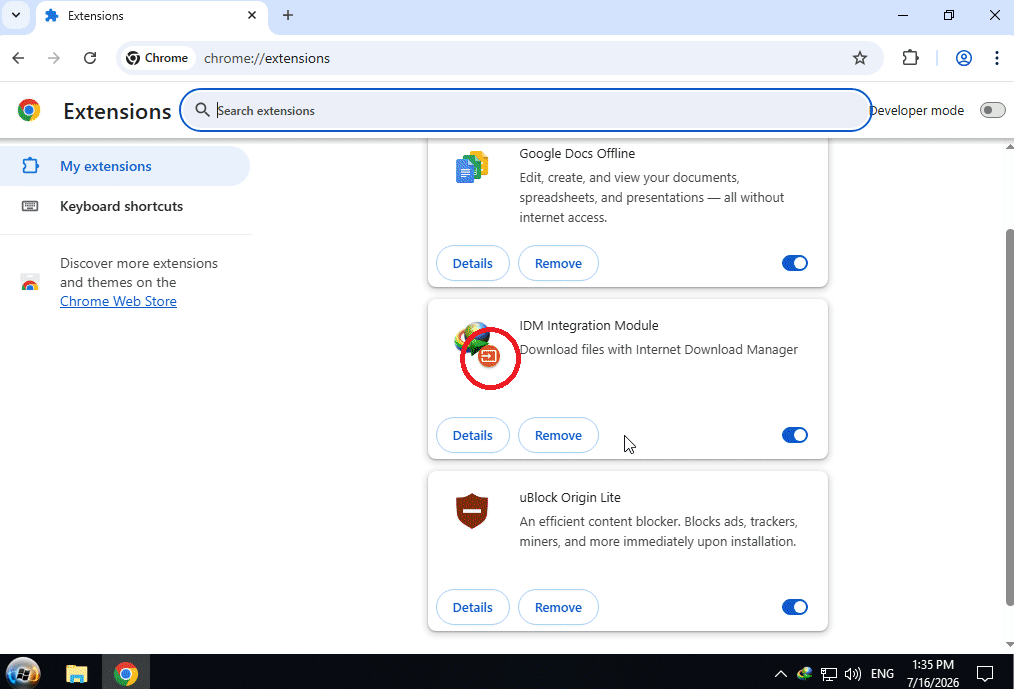This screenshot has width=1014, height=689.
Task: Click the Web Store rainbow icon
Action: tap(30, 282)
